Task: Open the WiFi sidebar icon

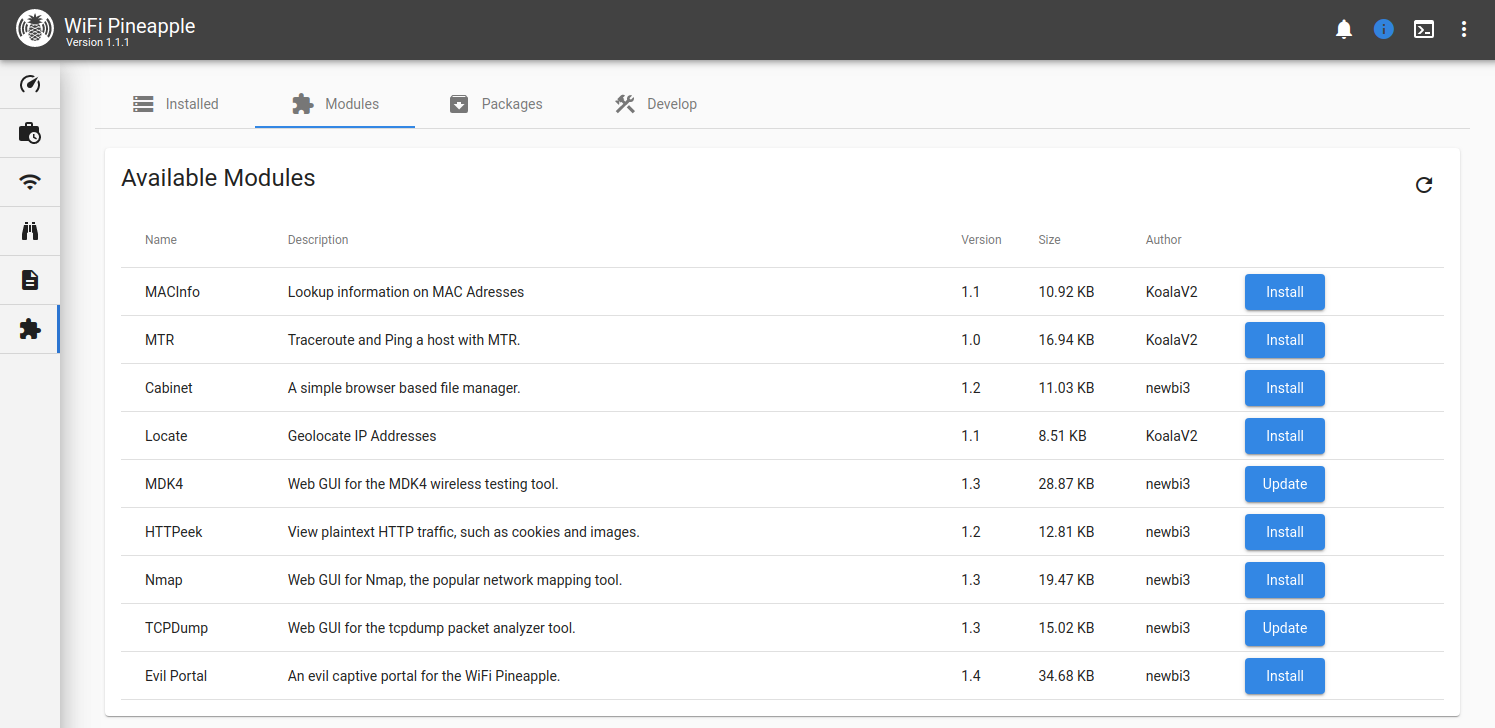Action: click(30, 182)
